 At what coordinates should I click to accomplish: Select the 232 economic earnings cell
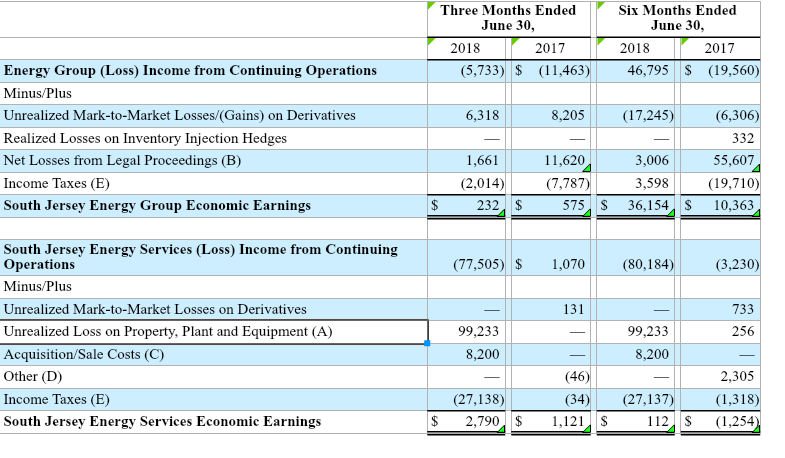[x=466, y=206]
